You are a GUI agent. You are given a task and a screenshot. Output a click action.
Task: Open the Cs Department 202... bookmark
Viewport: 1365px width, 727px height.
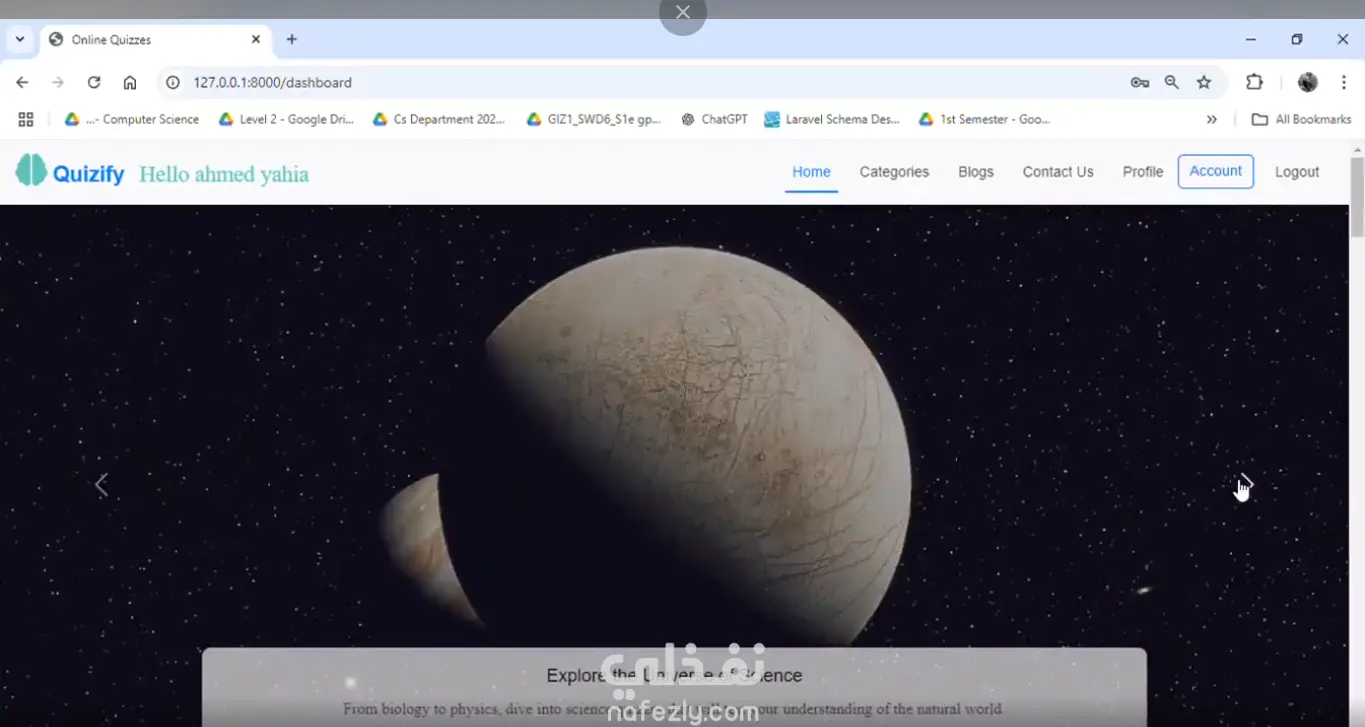click(440, 119)
